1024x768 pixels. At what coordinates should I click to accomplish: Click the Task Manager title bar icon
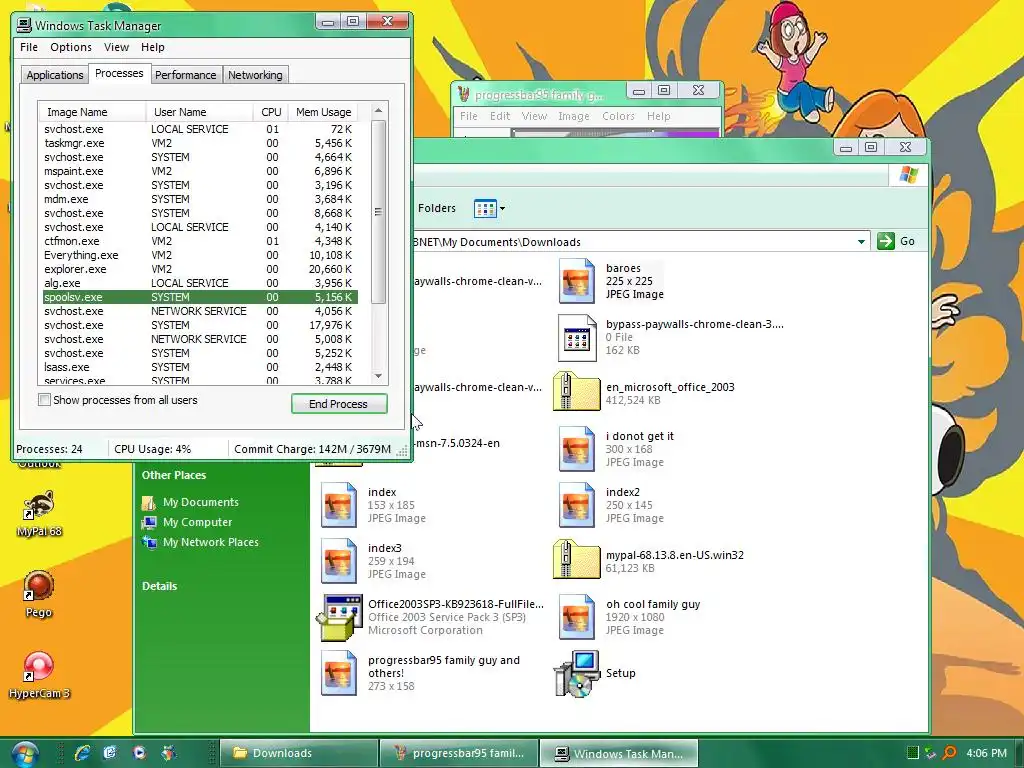click(24, 25)
